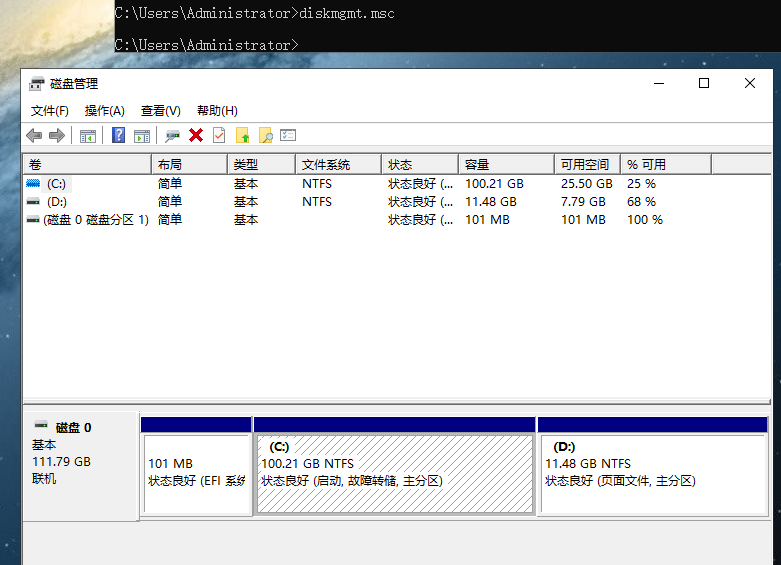781x565 pixels.
Task: Close the Disk Management window
Action: point(750,84)
